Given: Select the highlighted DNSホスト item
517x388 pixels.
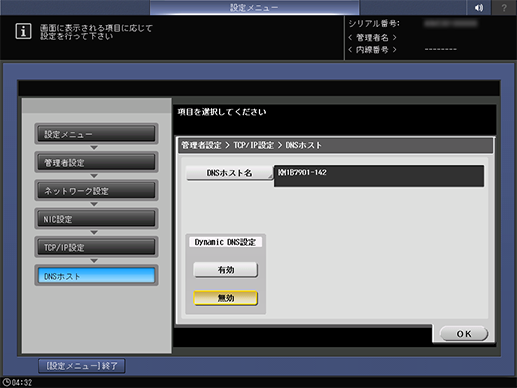Looking at the screenshot, I should [x=96, y=276].
